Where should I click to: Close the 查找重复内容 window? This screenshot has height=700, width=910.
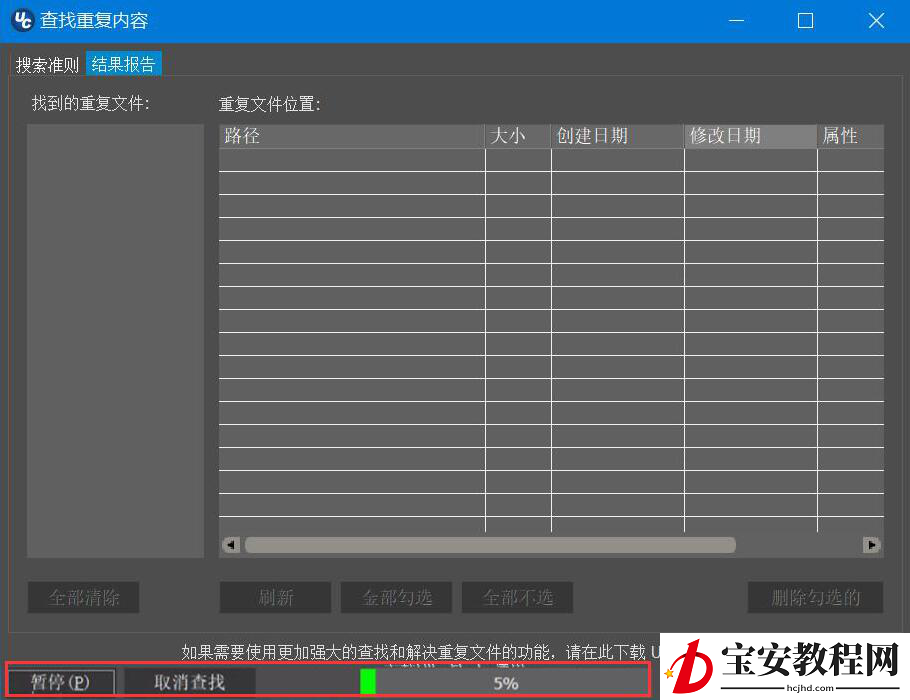coord(876,21)
